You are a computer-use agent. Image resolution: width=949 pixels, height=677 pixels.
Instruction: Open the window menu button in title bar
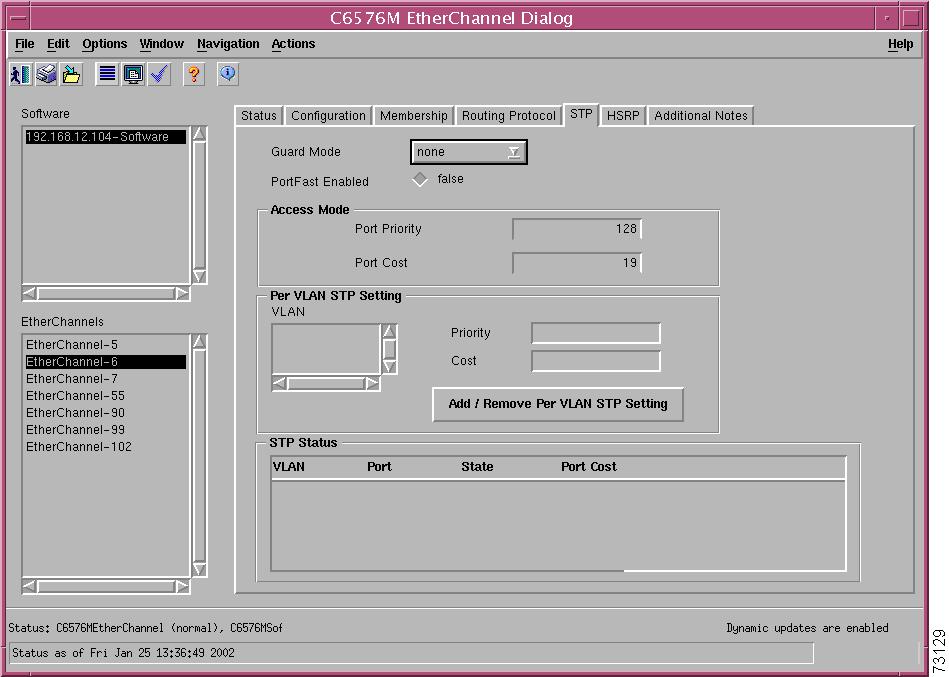18,18
